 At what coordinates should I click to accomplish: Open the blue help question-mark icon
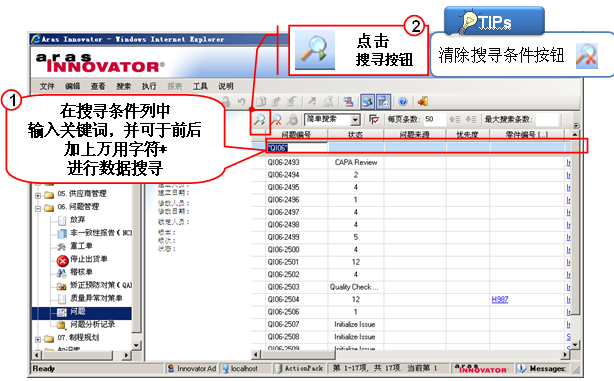tap(403, 102)
